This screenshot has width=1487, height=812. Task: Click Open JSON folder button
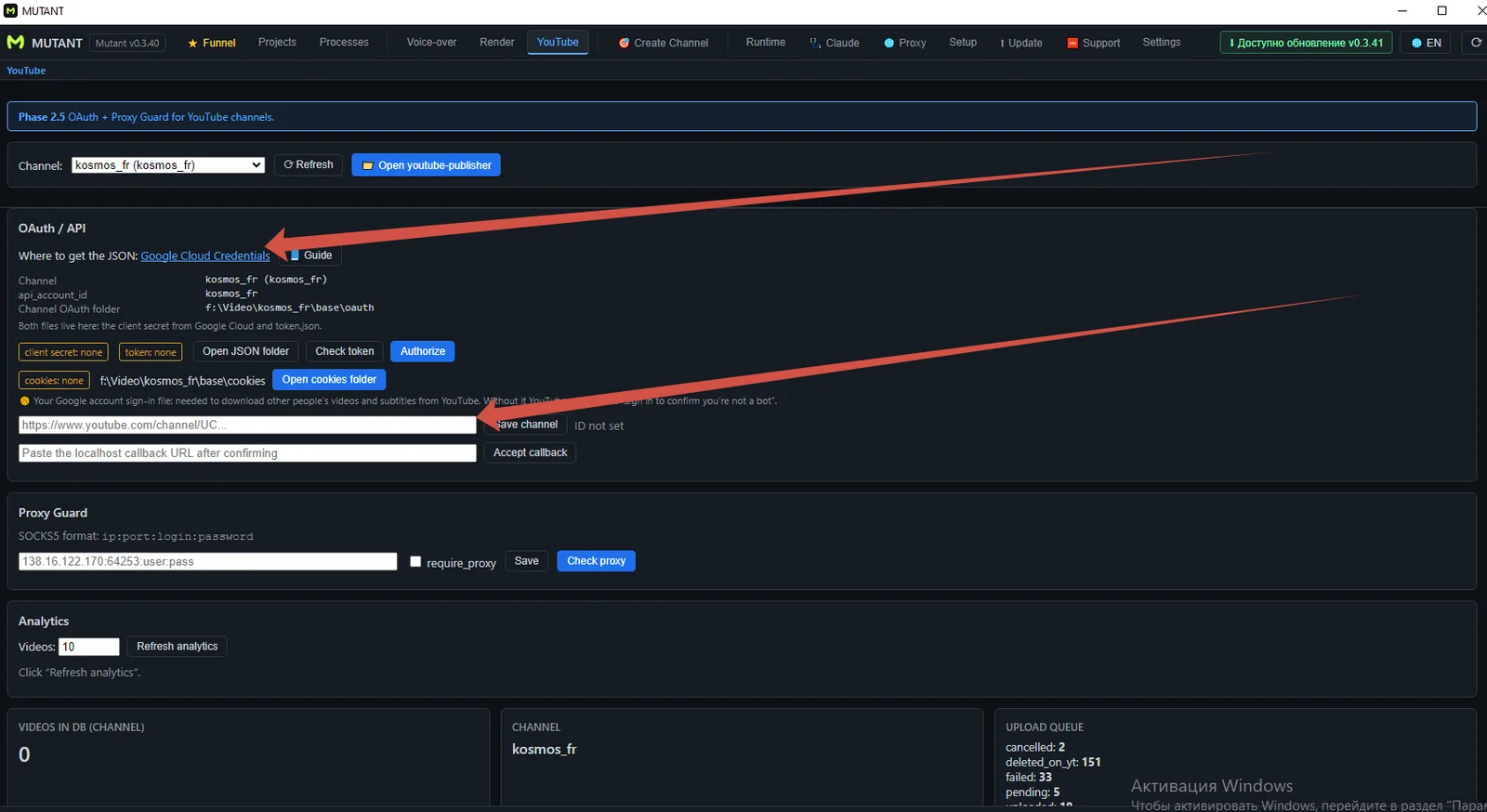(x=245, y=351)
